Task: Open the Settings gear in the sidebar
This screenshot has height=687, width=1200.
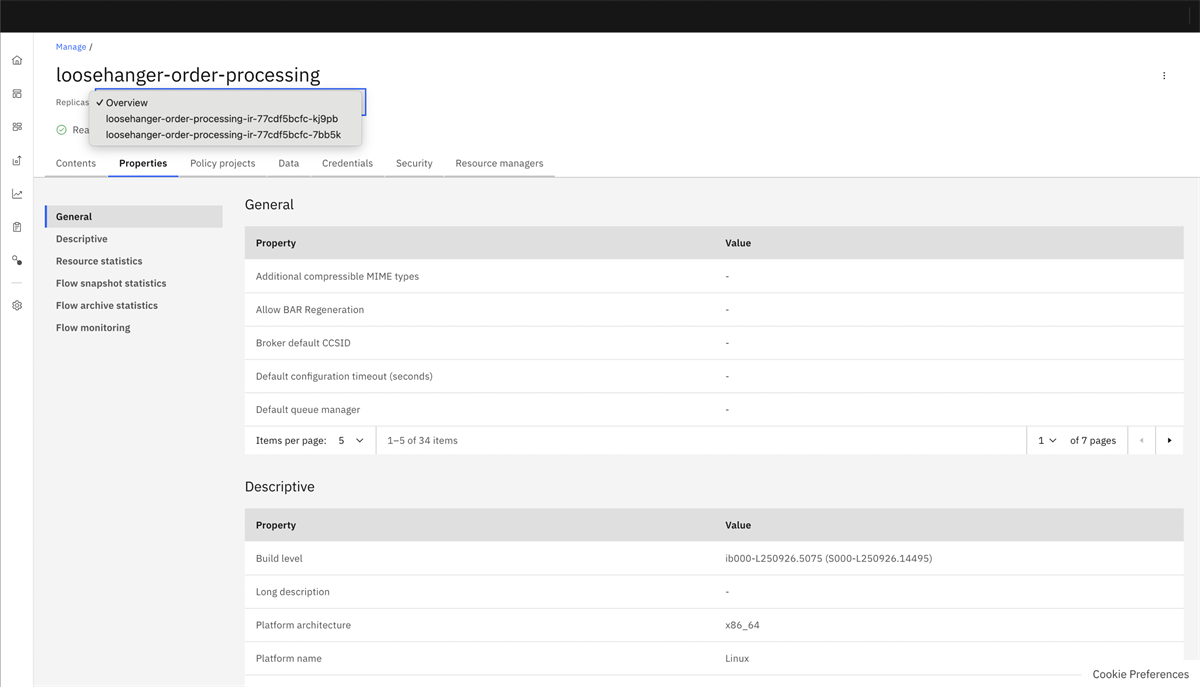Action: pos(16,305)
